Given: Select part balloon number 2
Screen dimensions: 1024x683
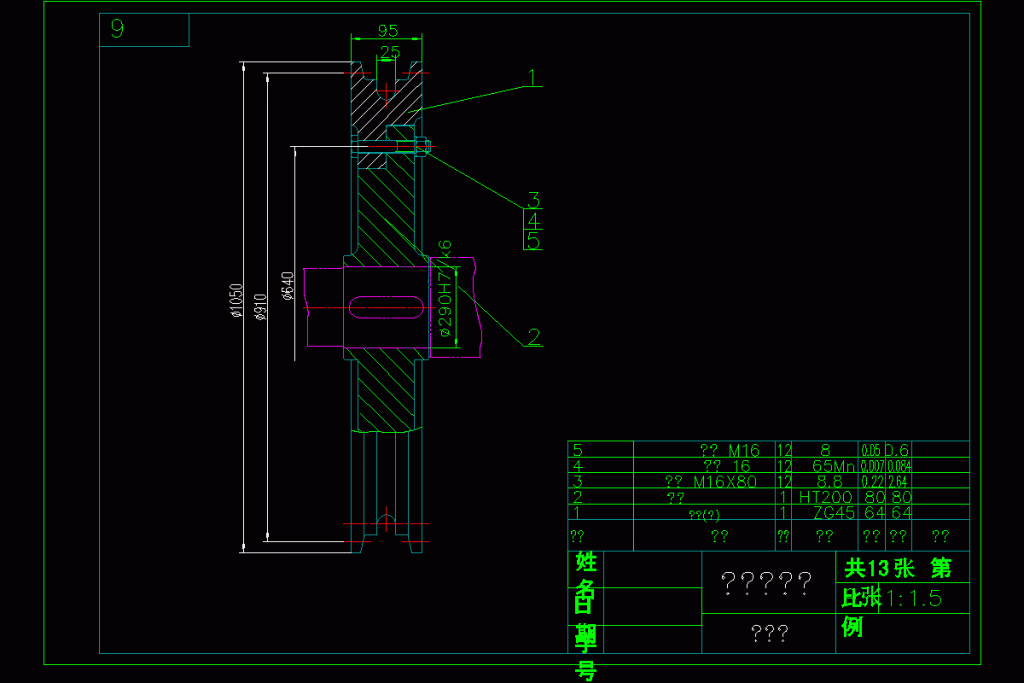Looking at the screenshot, I should tap(533, 337).
